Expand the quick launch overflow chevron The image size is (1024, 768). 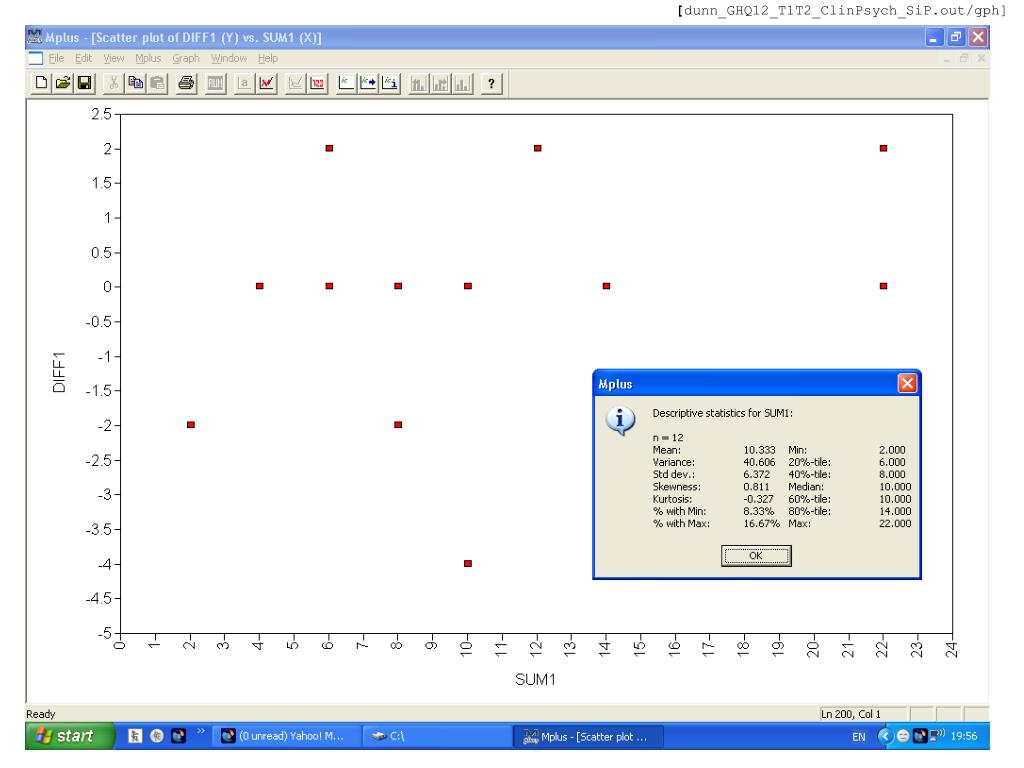200,731
